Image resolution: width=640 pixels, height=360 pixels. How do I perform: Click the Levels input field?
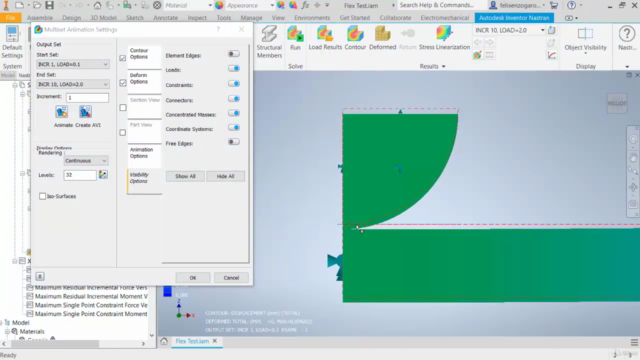80,175
